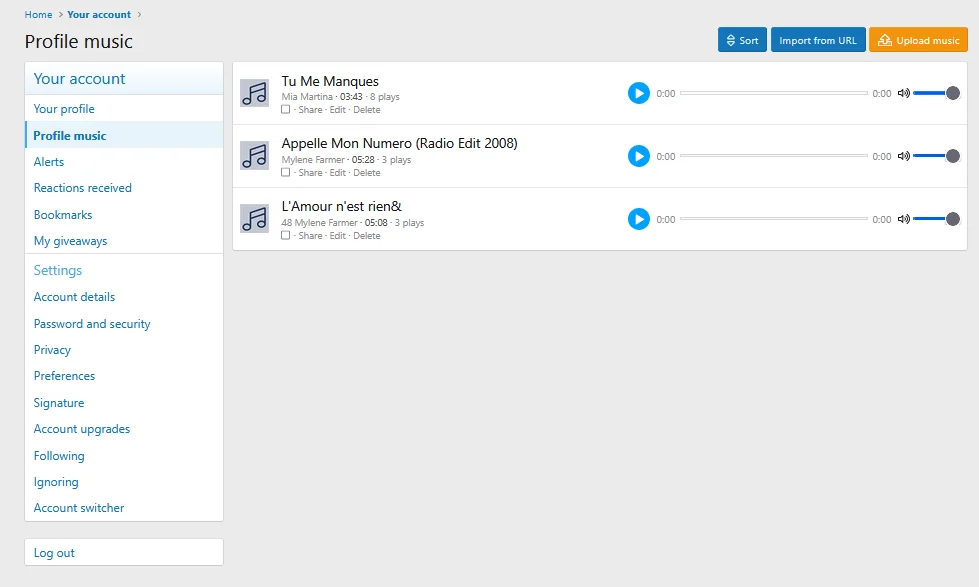Viewport: 979px width, 587px height.
Task: Delete the Tu Me Manques track
Action: [x=367, y=110]
